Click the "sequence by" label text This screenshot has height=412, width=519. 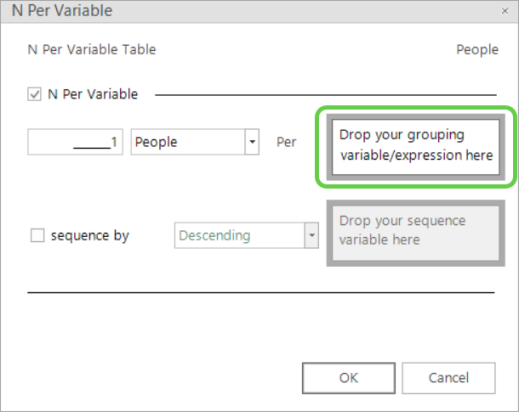[x=90, y=236]
